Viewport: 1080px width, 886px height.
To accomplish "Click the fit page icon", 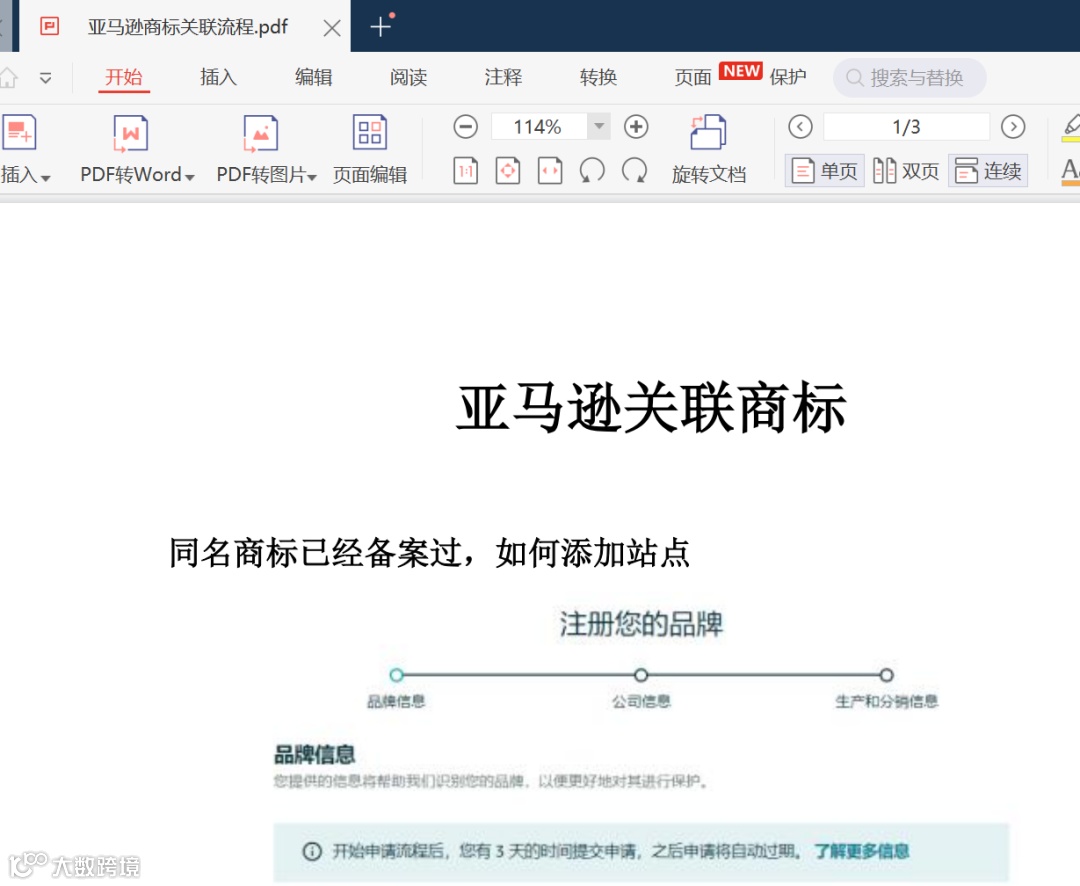I will (x=508, y=171).
